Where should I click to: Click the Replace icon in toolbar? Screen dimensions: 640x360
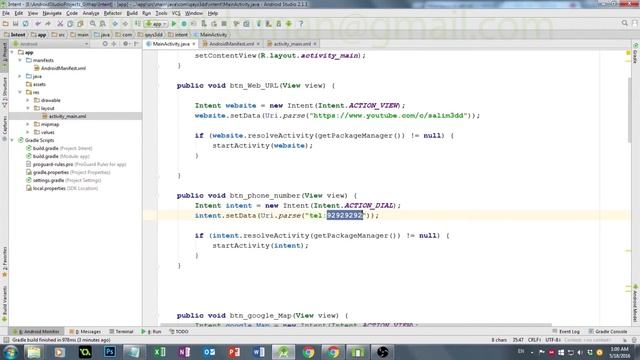pyautogui.click(x=103, y=24)
